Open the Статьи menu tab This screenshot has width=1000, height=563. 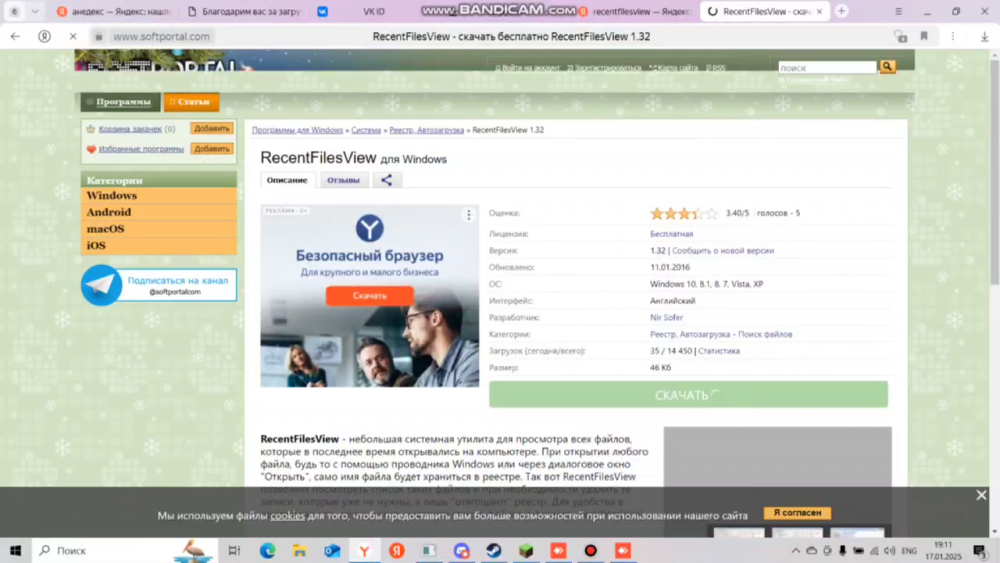coord(191,101)
